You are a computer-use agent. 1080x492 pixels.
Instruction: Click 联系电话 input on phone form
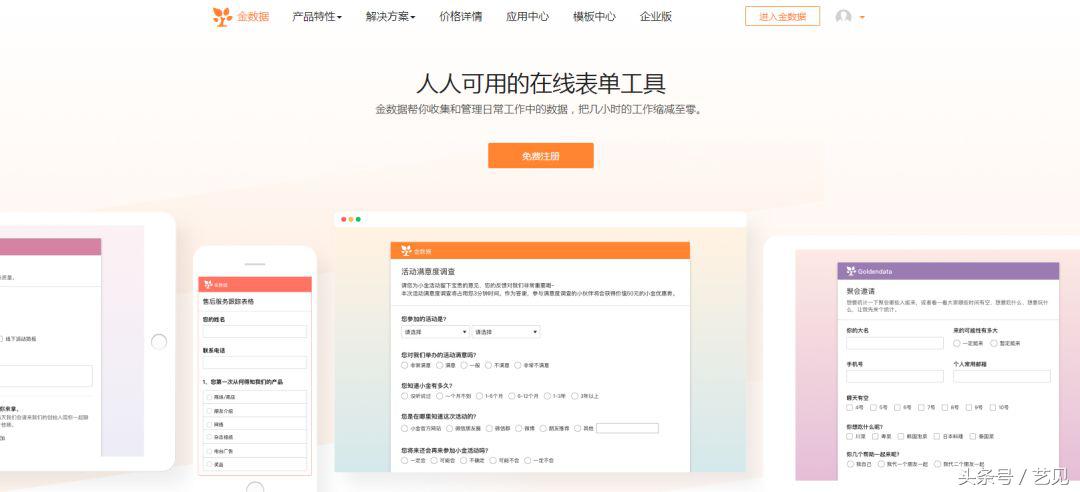coord(255,362)
